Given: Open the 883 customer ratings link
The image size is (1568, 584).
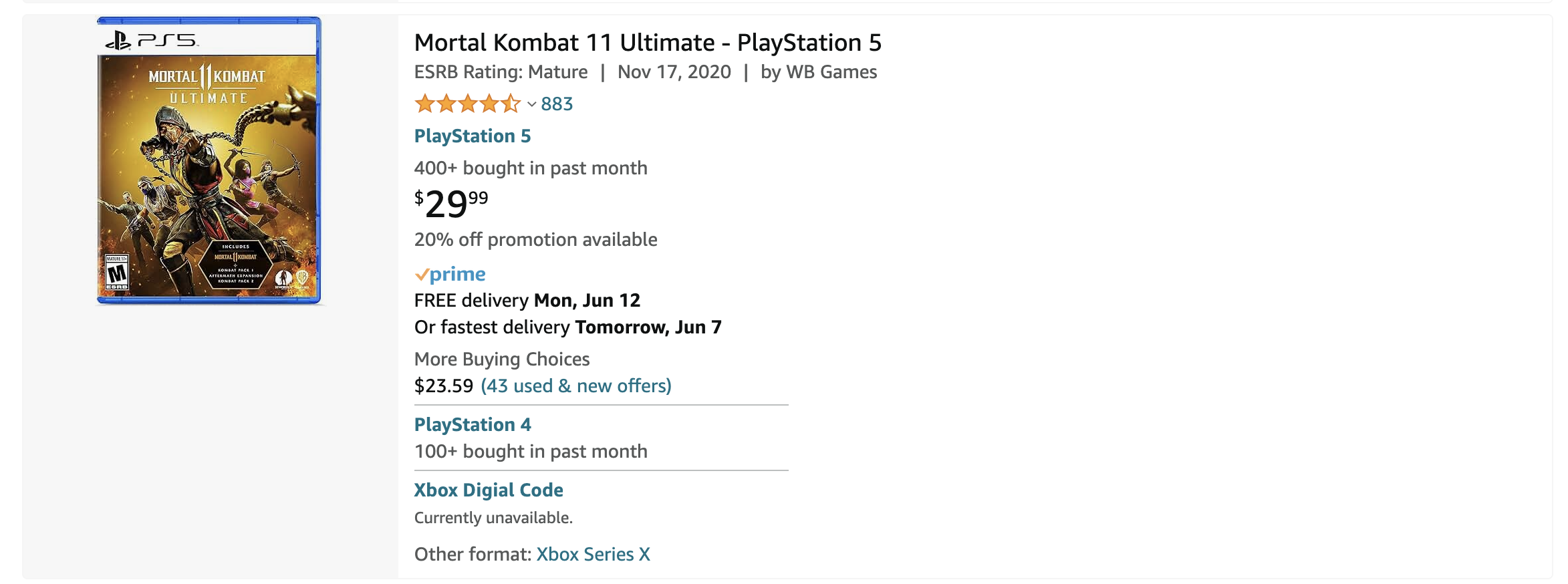Looking at the screenshot, I should (x=557, y=104).
